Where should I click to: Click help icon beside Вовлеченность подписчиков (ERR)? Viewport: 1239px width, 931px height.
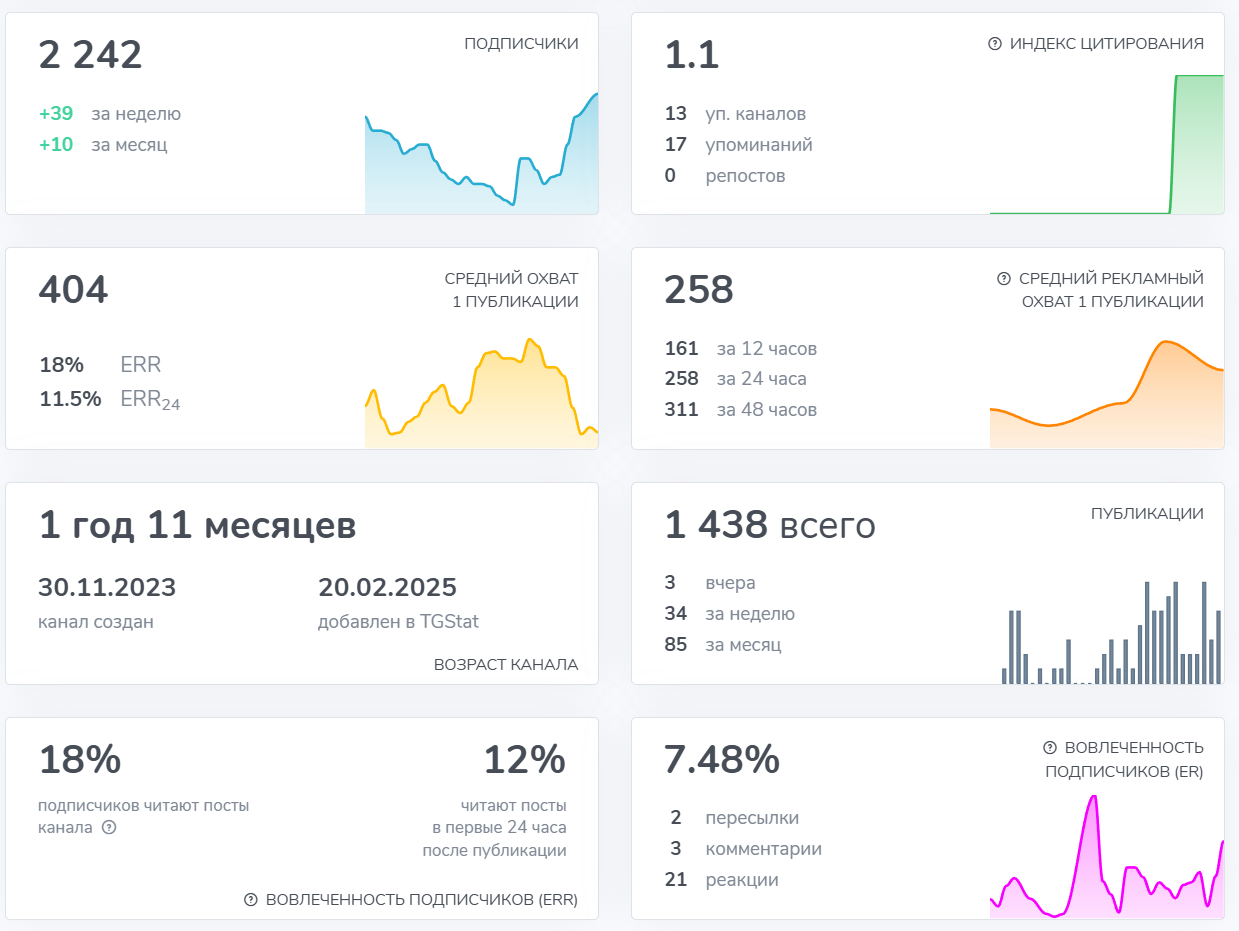[251, 900]
